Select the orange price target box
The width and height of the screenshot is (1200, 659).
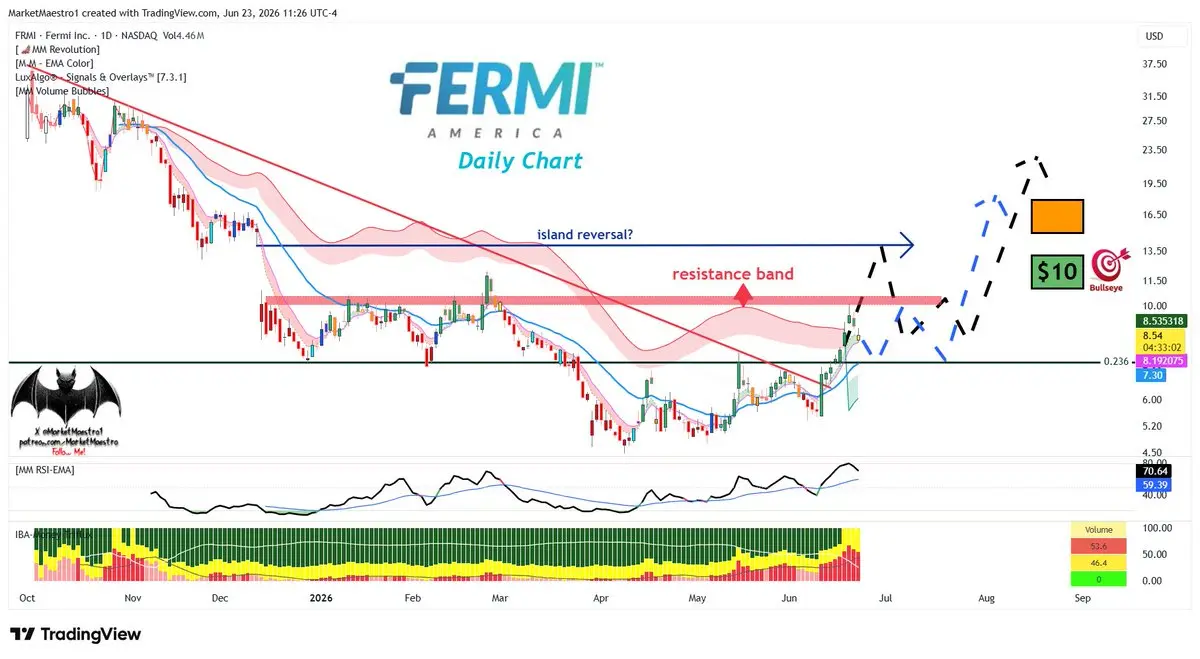click(x=1058, y=215)
